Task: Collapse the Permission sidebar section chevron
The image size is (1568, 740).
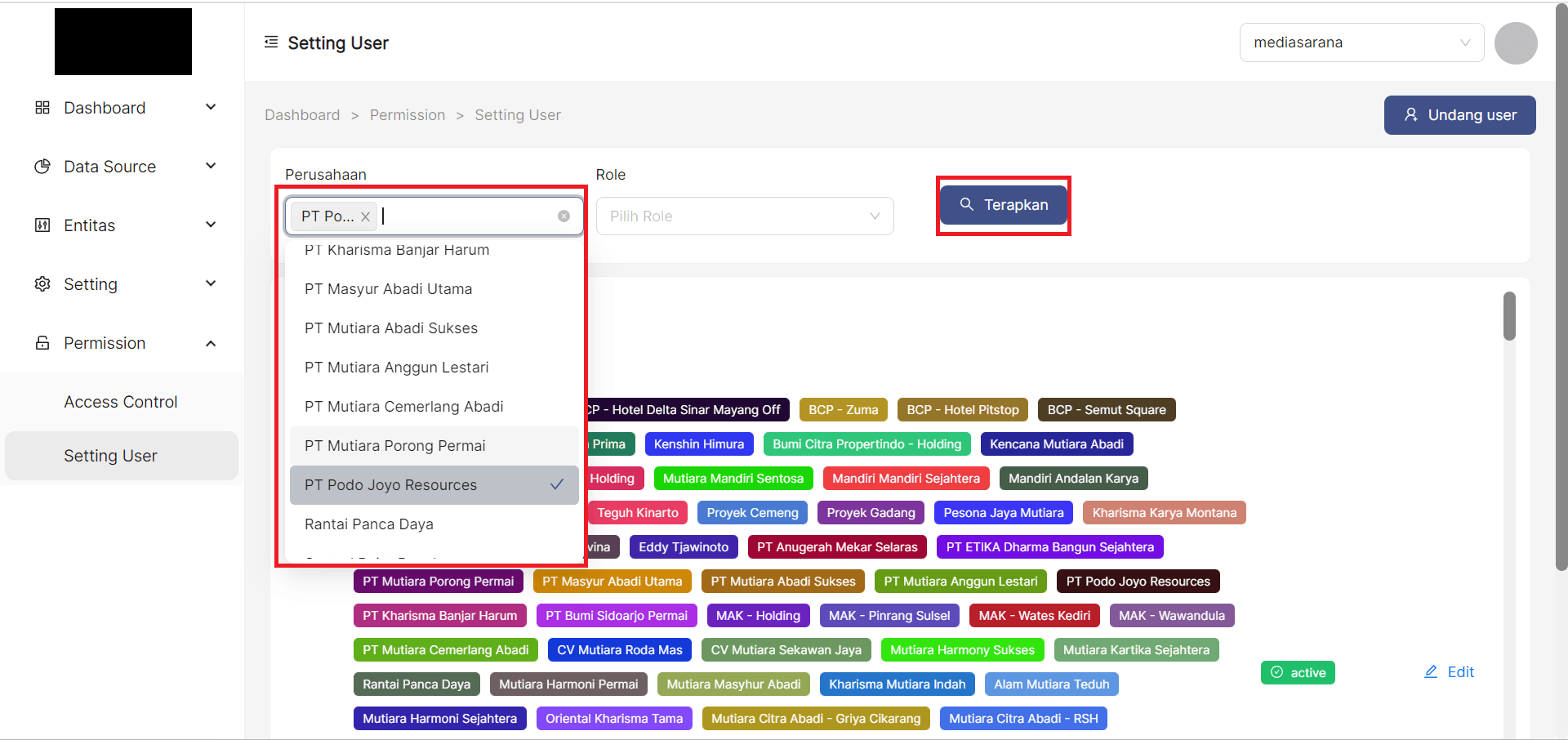Action: [x=211, y=343]
